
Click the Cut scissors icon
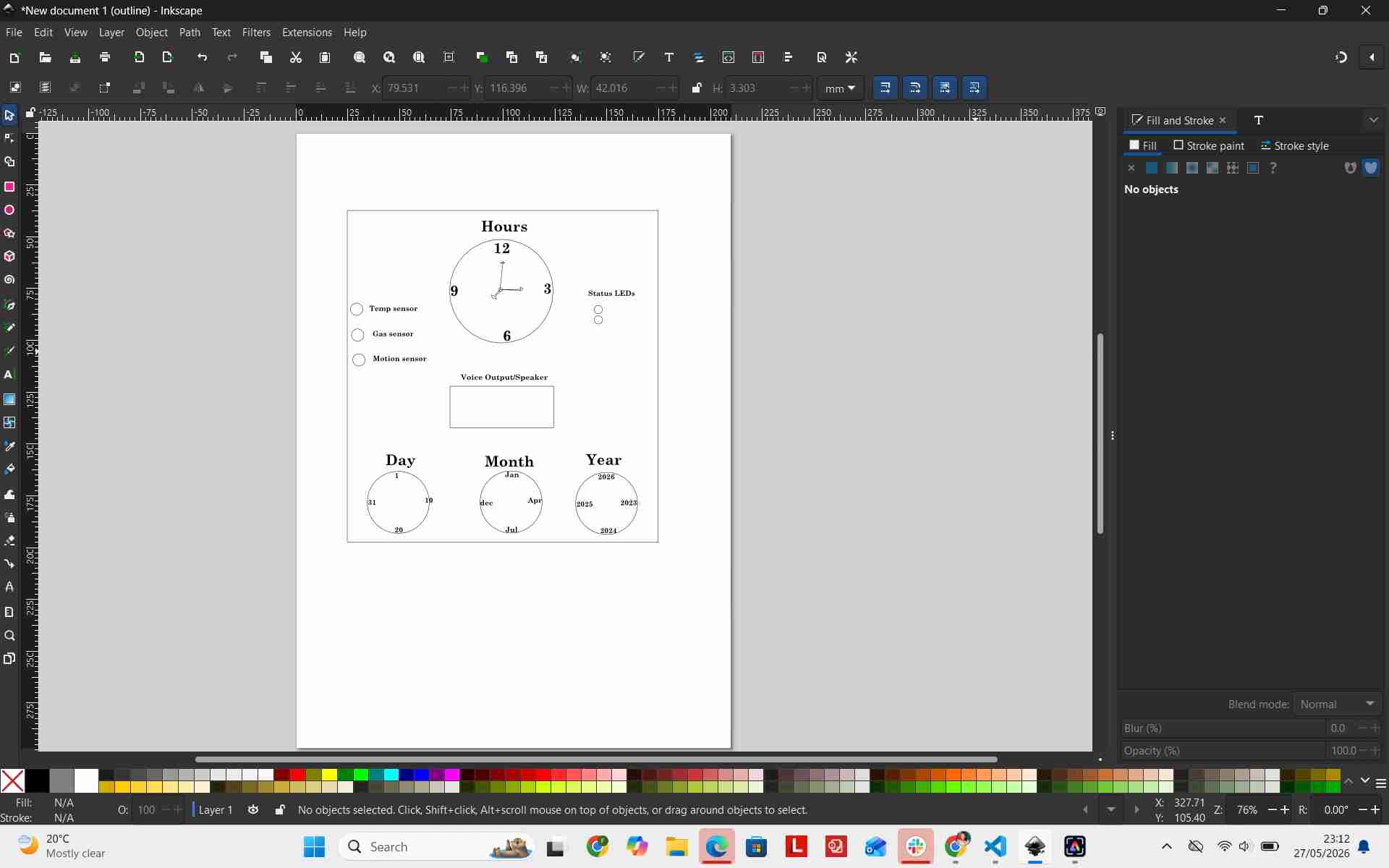(295, 57)
